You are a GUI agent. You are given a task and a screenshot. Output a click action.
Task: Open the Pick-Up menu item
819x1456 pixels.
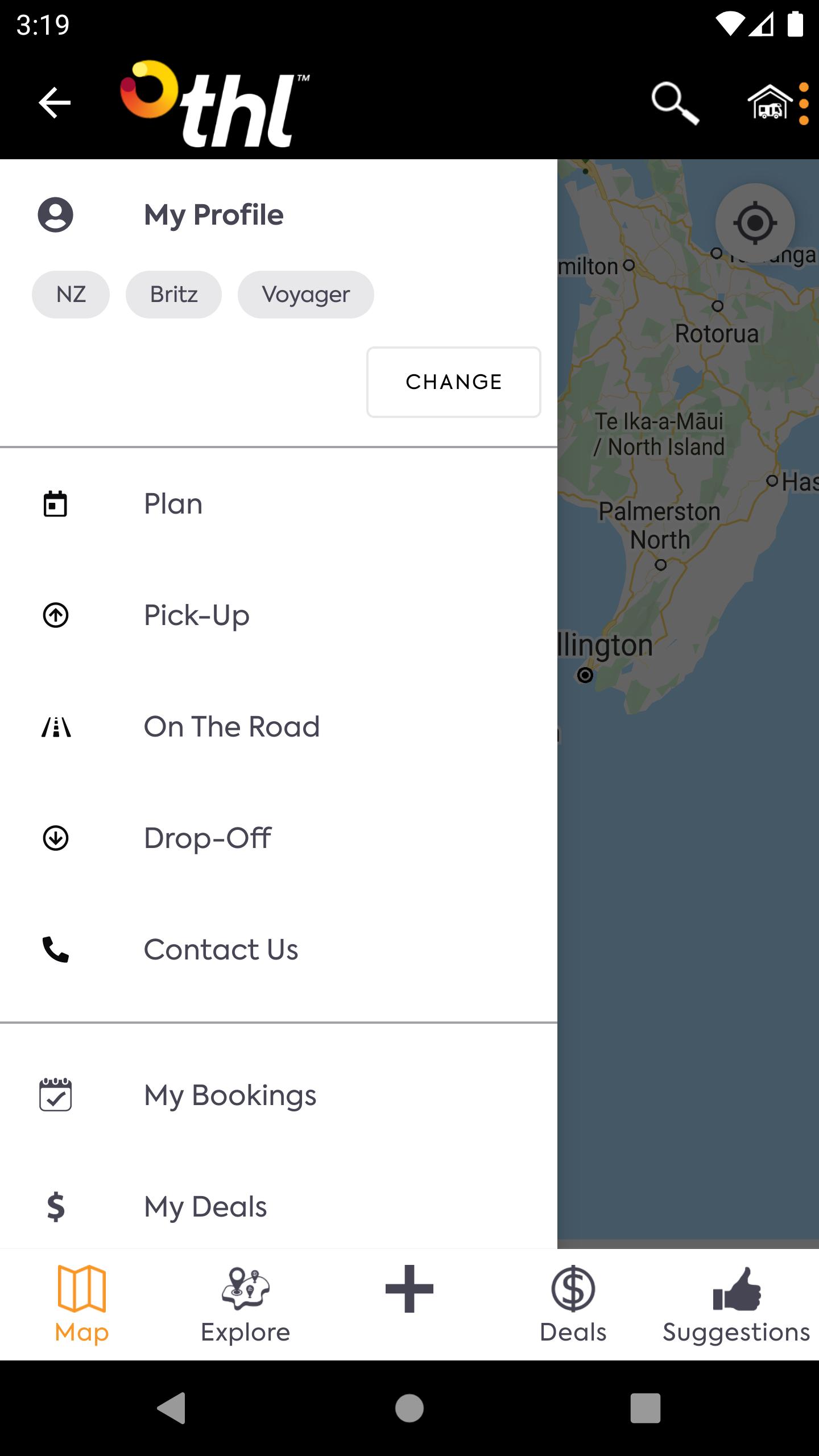279,615
